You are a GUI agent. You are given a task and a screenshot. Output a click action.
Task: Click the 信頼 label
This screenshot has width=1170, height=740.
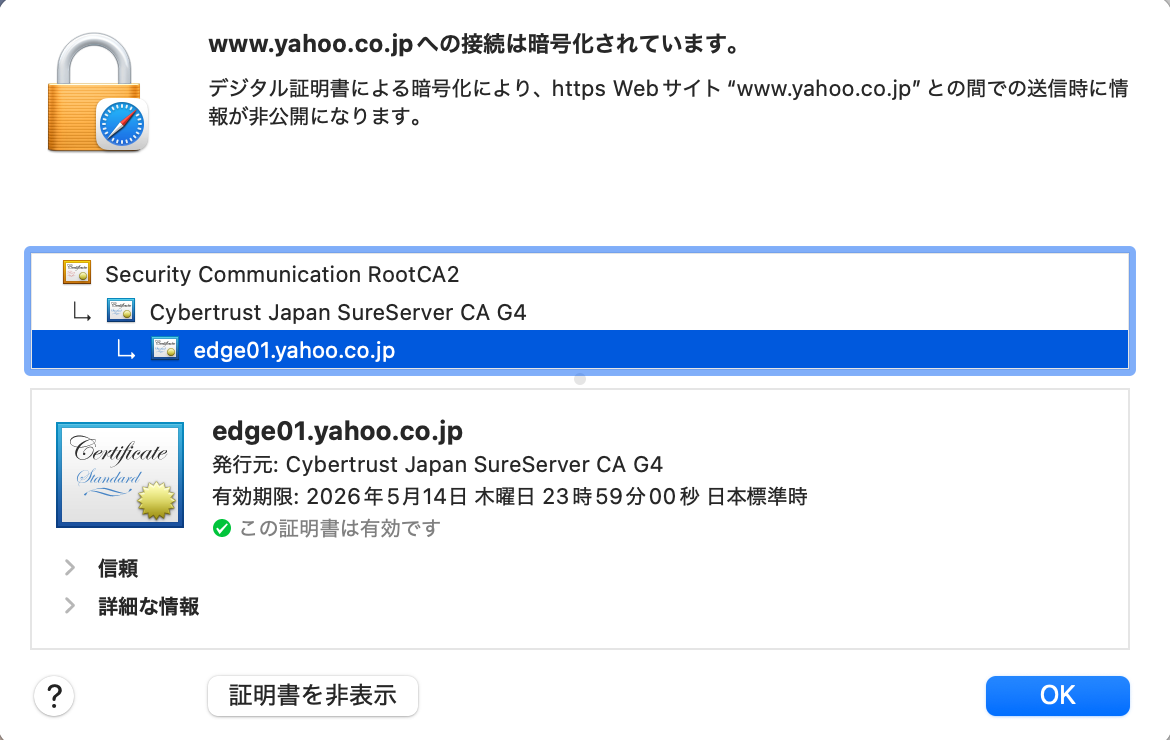pos(118,568)
